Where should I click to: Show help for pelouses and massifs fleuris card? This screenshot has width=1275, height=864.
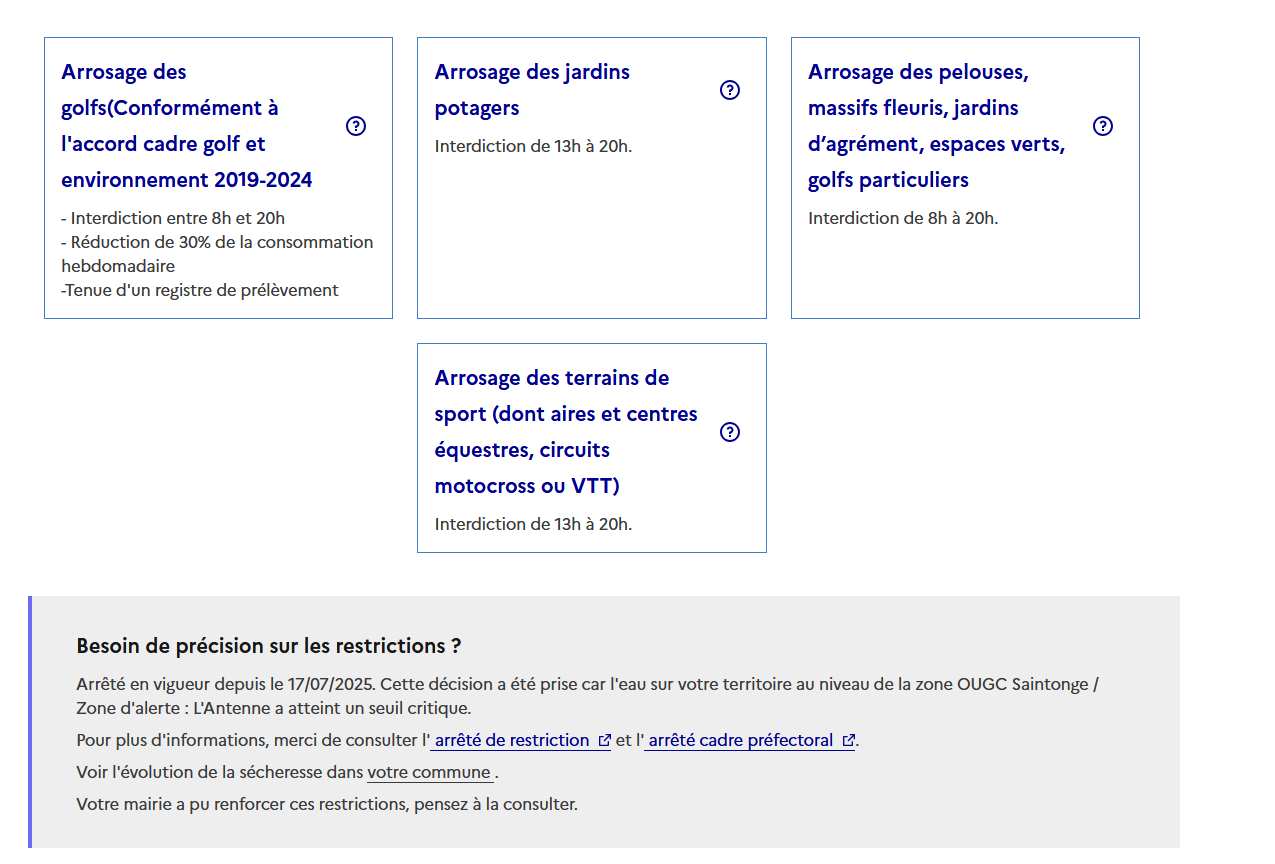1103,126
